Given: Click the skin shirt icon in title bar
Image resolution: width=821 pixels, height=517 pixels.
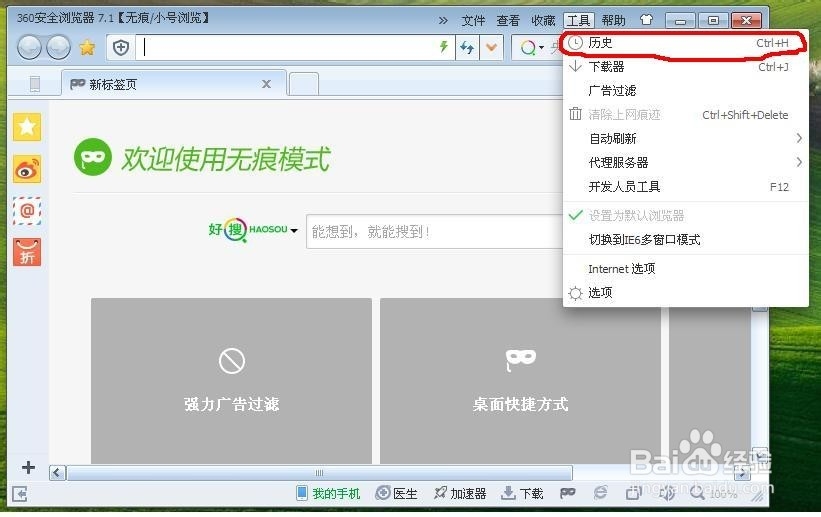Looking at the screenshot, I should (x=646, y=20).
